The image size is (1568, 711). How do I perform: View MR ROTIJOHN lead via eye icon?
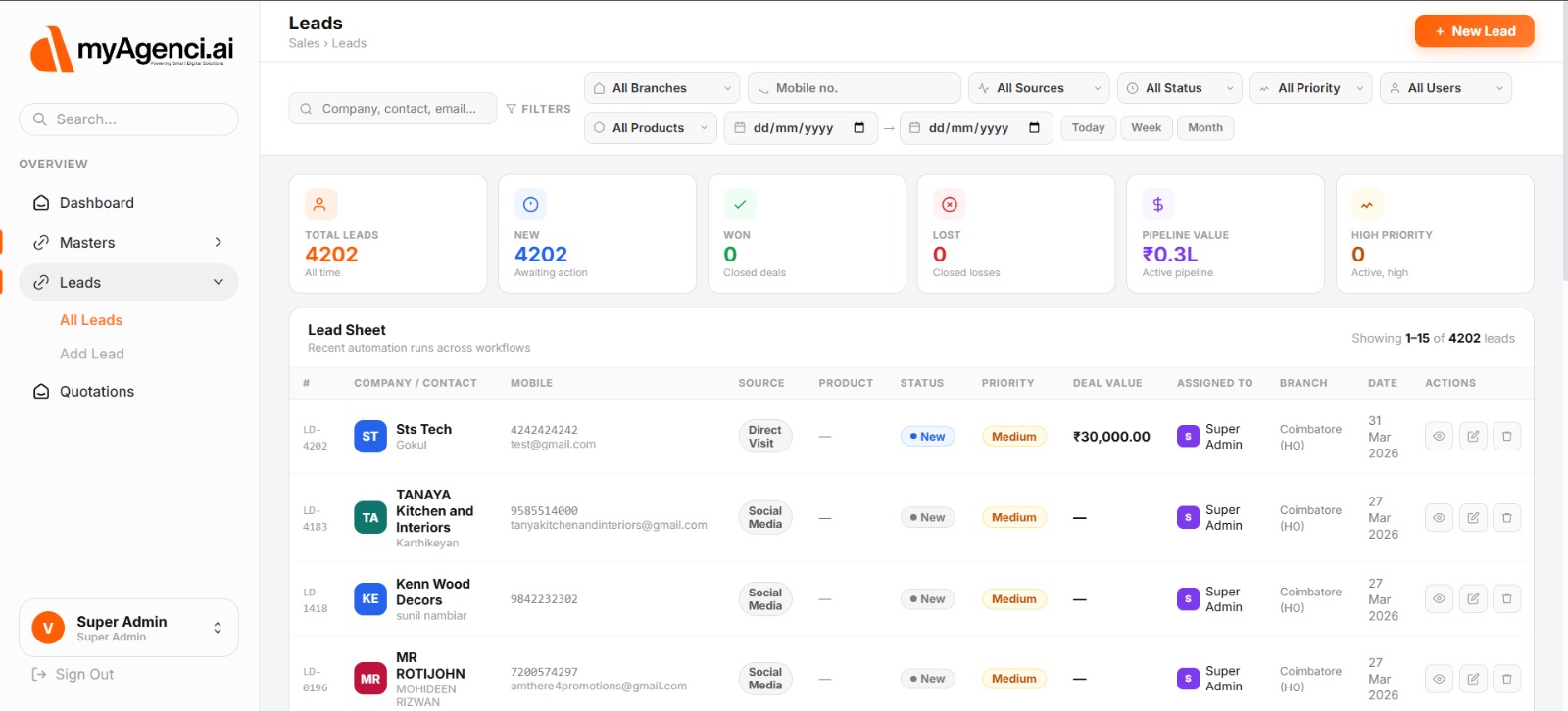coord(1439,679)
